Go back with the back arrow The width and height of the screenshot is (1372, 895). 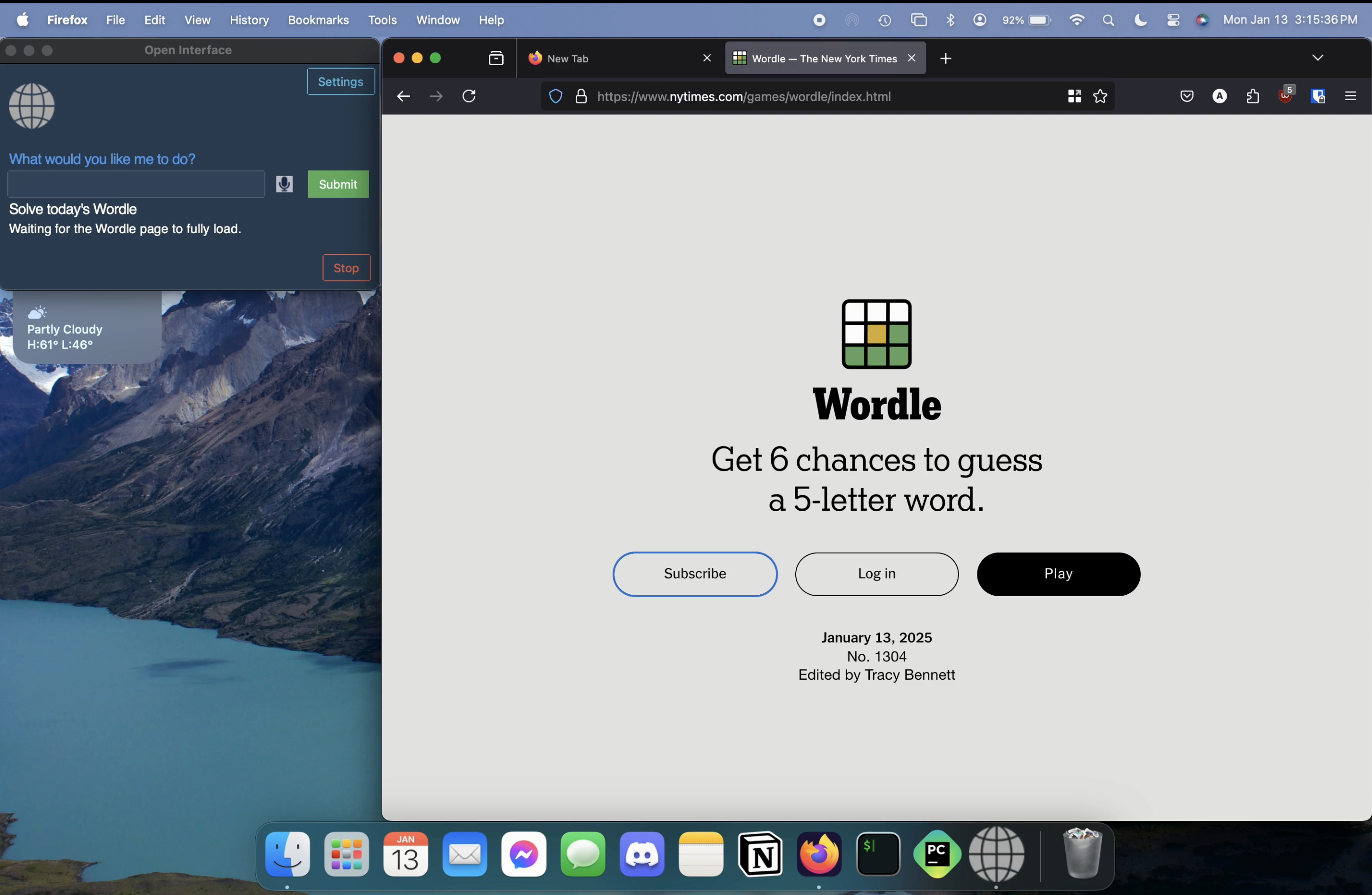[x=404, y=96]
